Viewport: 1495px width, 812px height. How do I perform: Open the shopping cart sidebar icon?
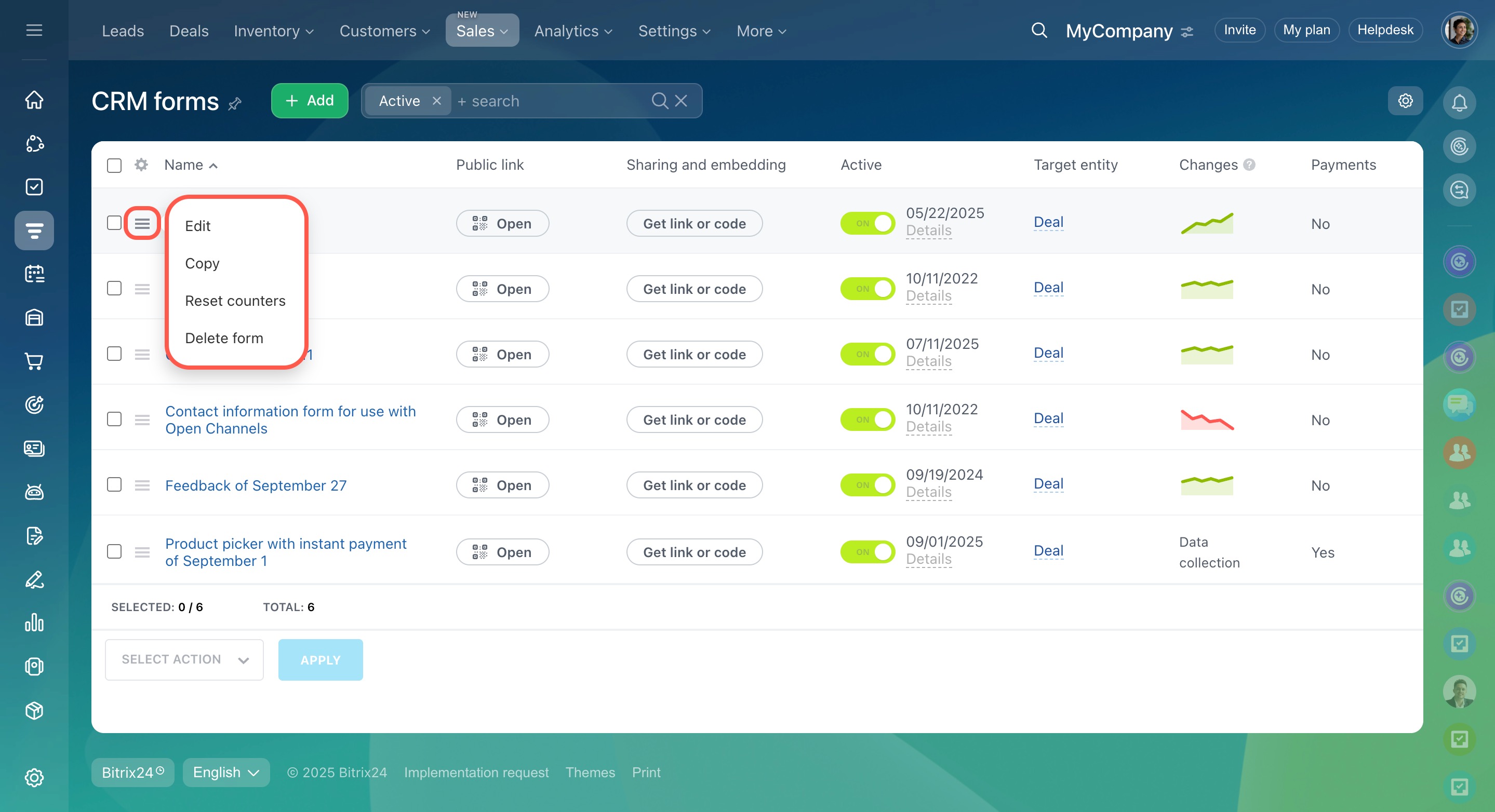click(x=34, y=361)
